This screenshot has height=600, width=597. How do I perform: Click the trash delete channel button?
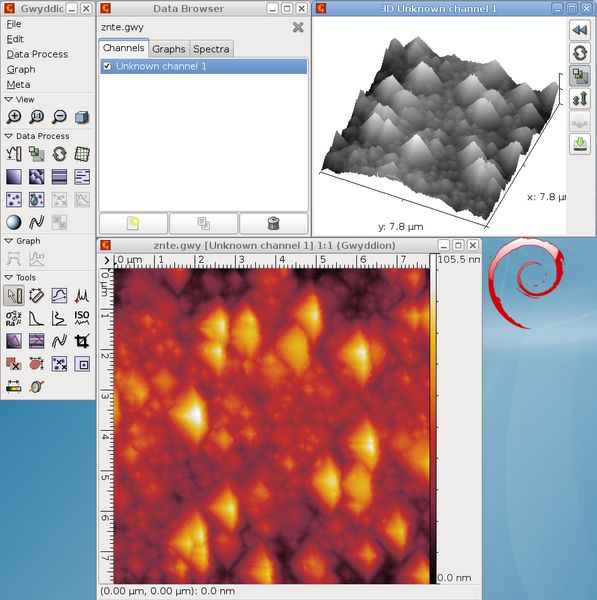point(273,223)
